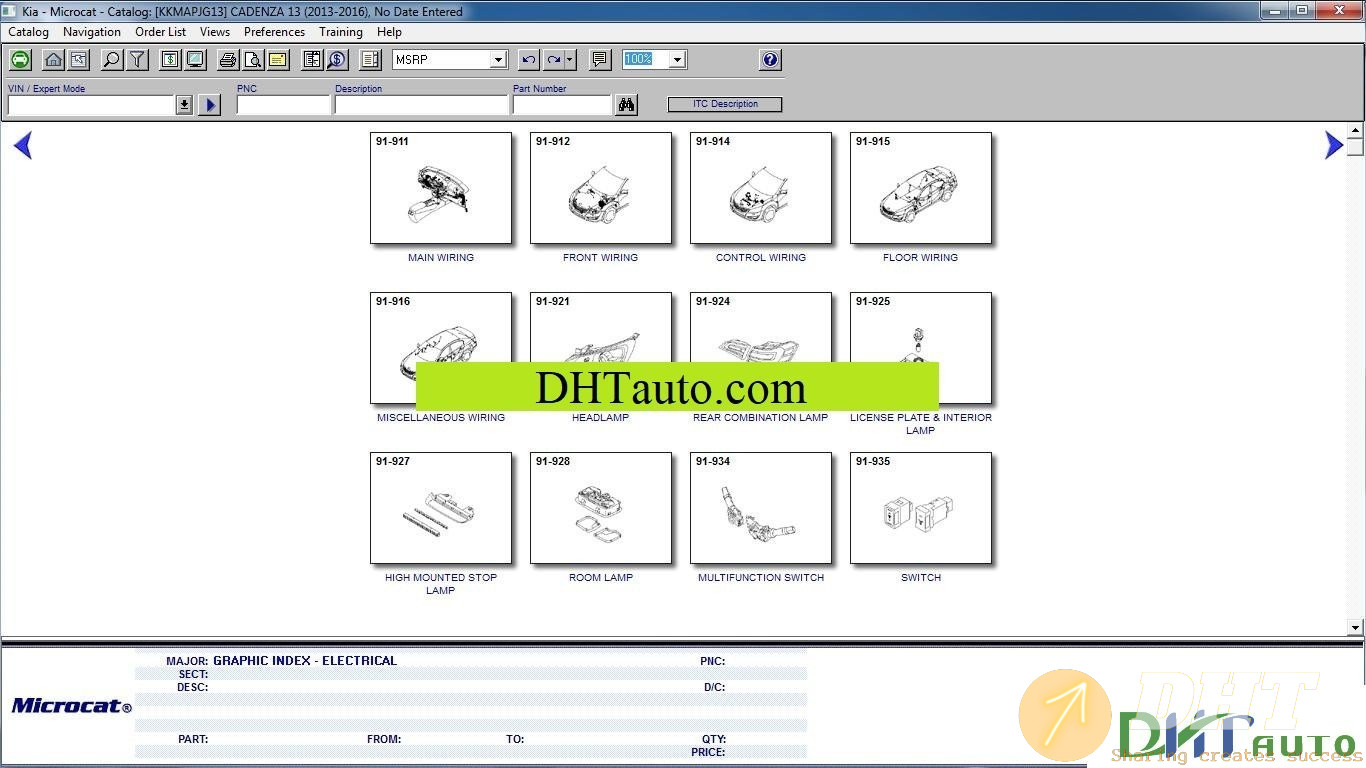Open the Views menu
The image size is (1366, 768).
[215, 32]
